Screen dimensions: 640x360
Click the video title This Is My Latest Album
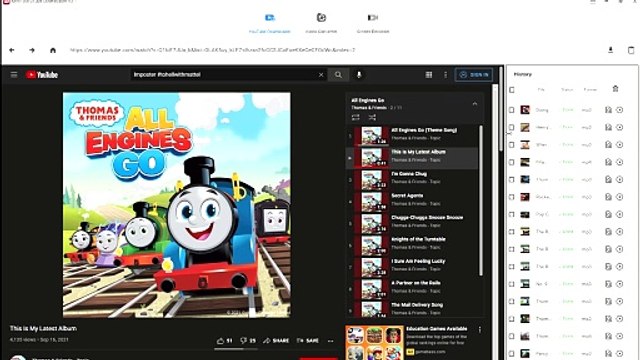(43, 328)
